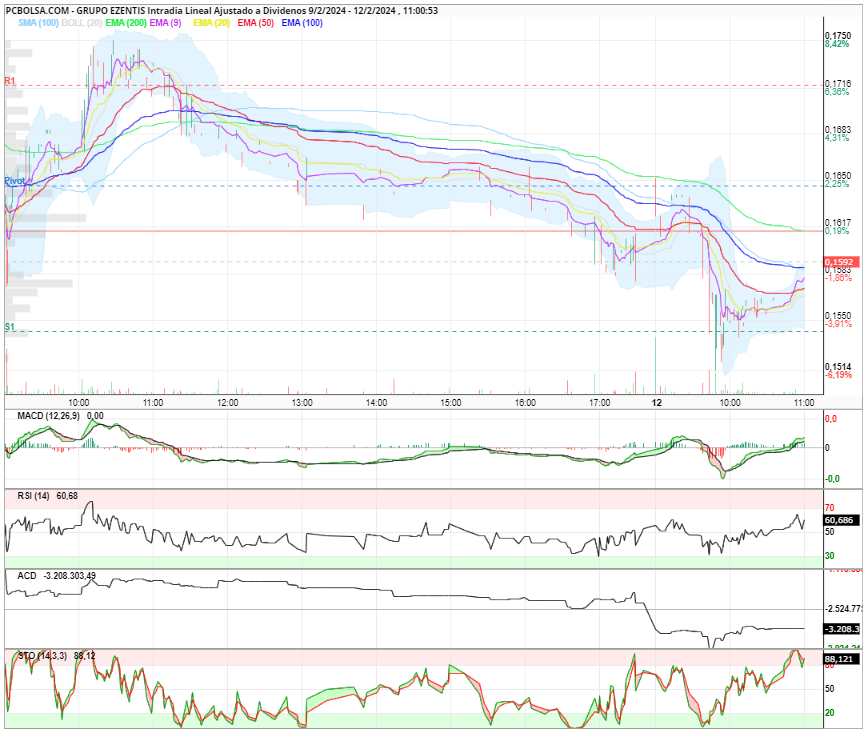Click the 0,1650 price axis value
This screenshot has height=733, width=867.
coord(838,175)
